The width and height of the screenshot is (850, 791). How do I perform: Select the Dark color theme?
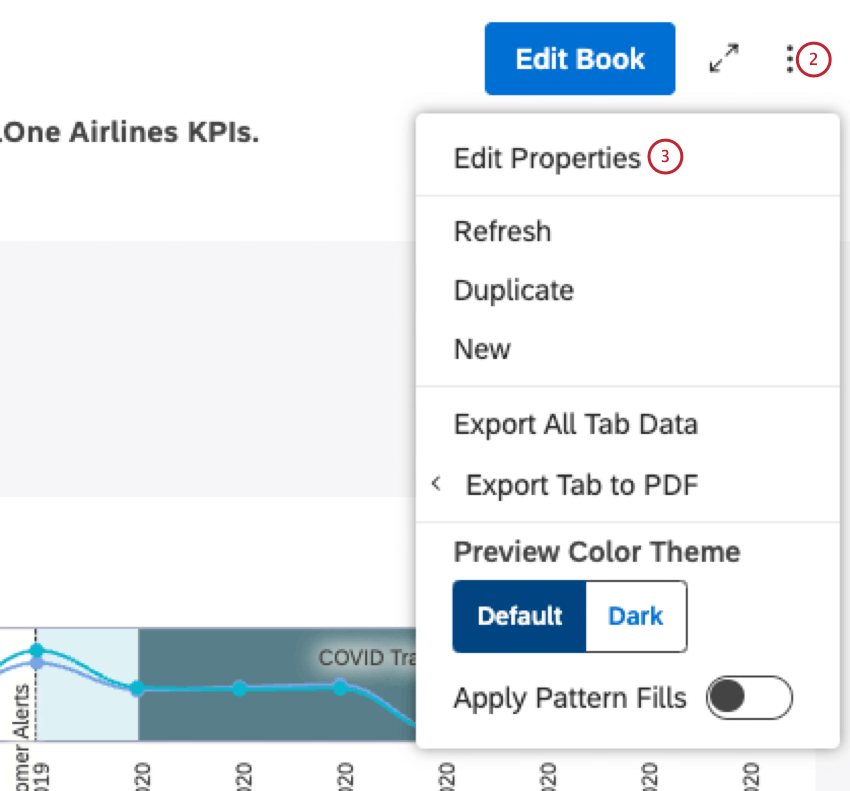tap(635, 616)
